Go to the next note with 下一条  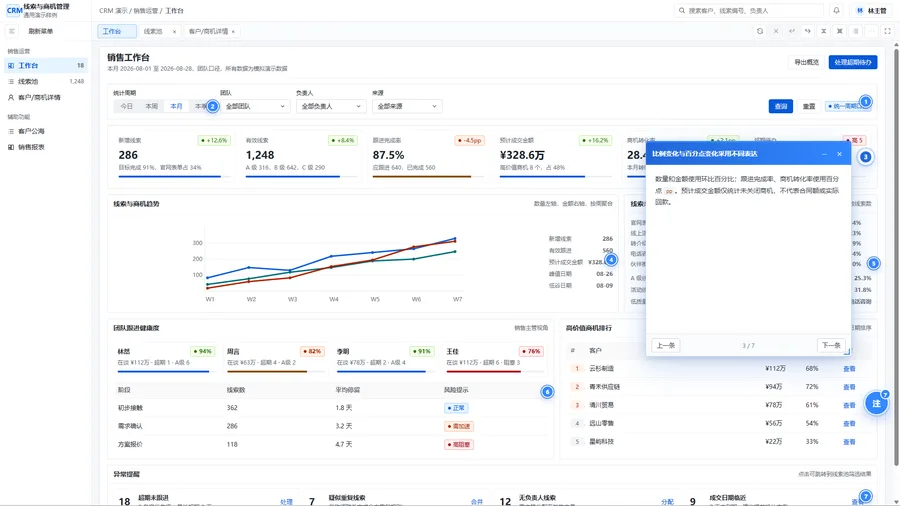point(831,345)
